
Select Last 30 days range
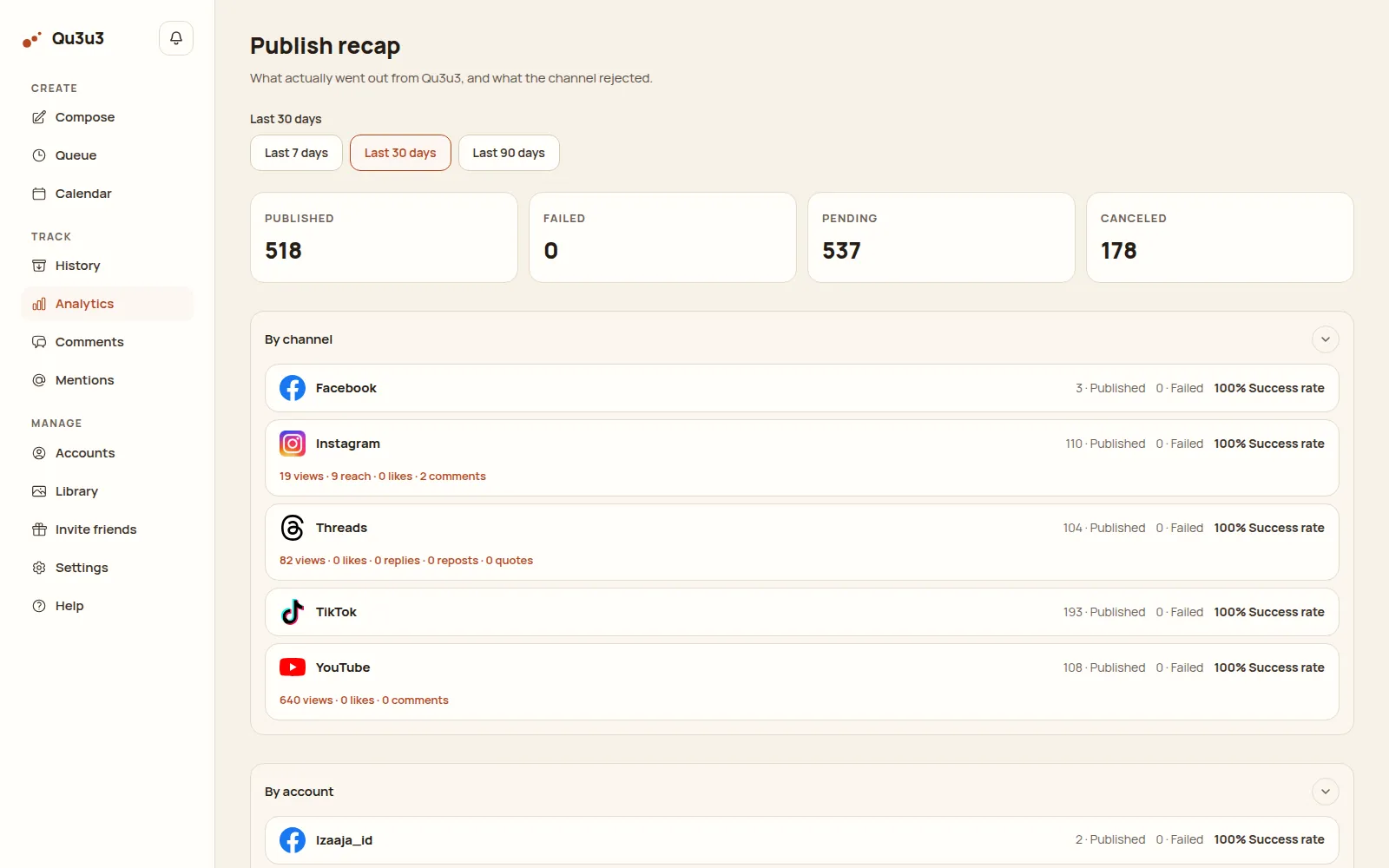[x=400, y=153]
